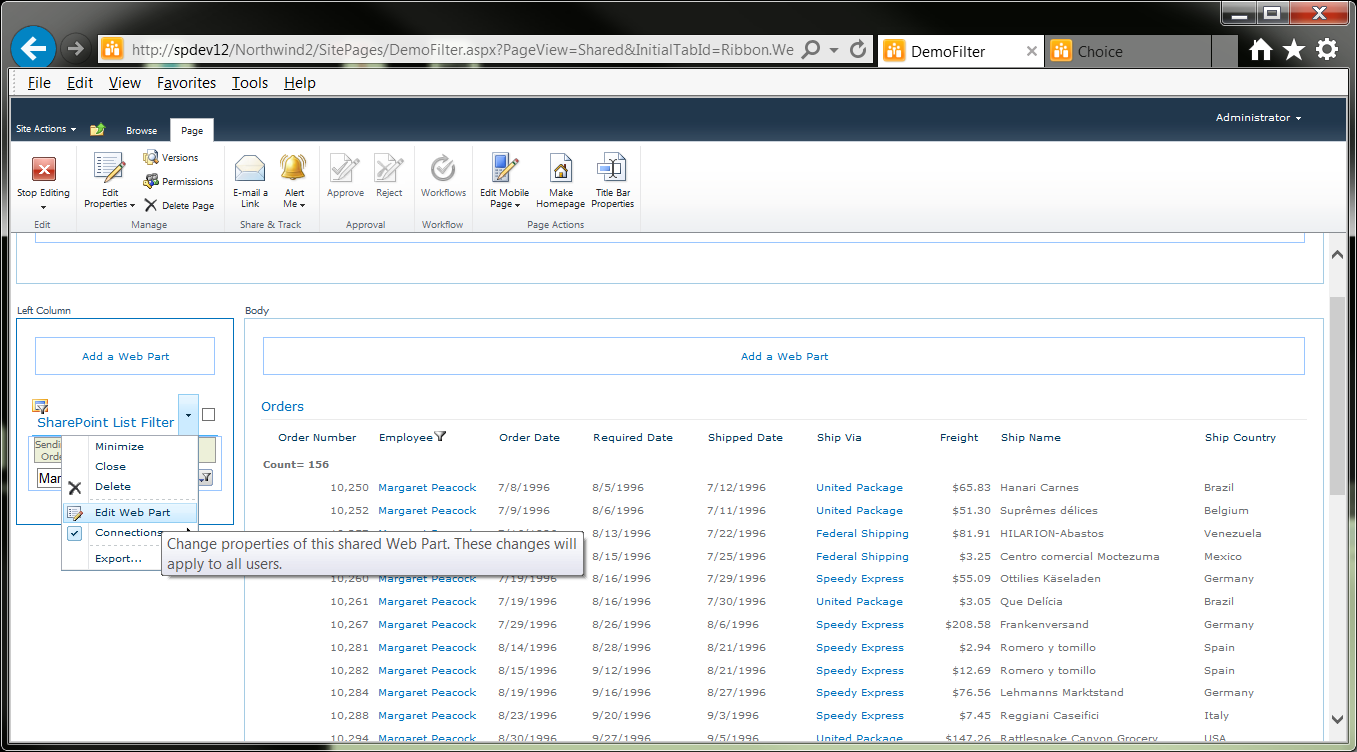Open the browser Home icon
This screenshot has height=752, width=1357.
(1261, 50)
